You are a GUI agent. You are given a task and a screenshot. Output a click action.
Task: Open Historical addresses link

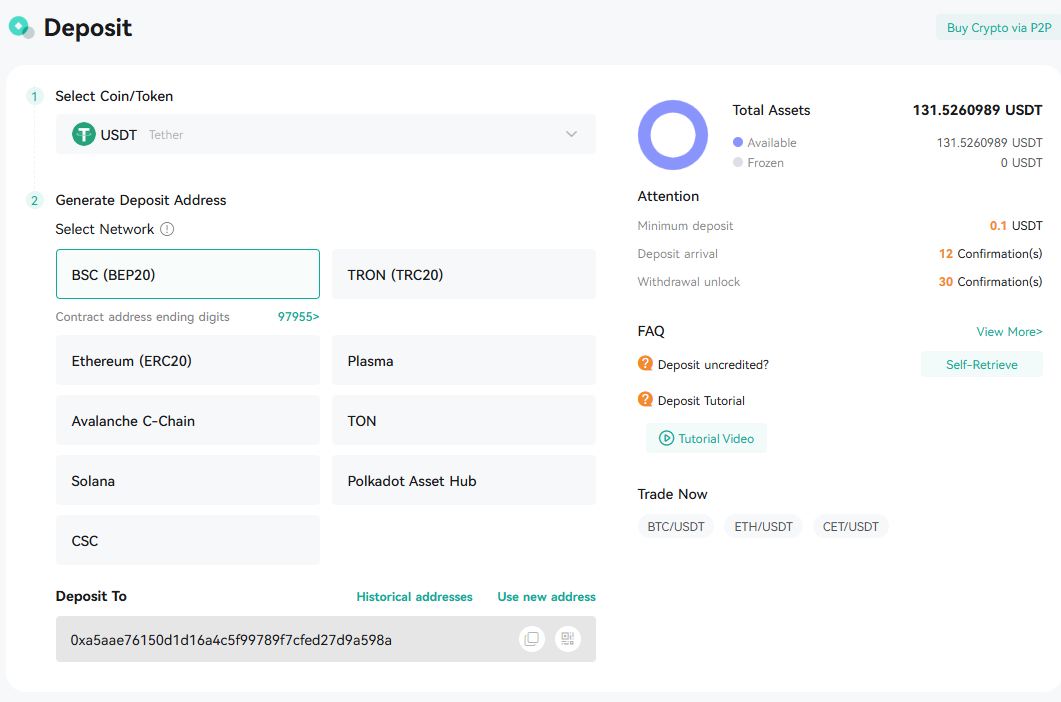(414, 596)
